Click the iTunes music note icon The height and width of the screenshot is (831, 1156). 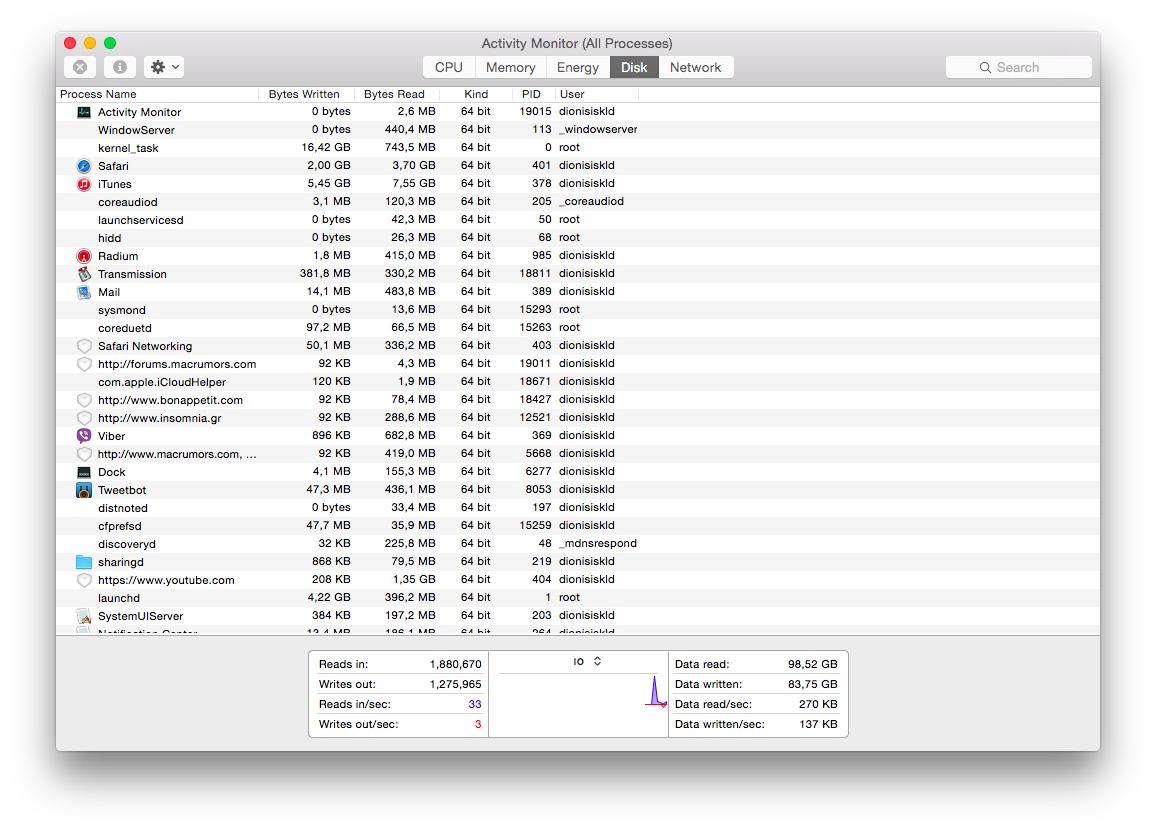(x=84, y=184)
